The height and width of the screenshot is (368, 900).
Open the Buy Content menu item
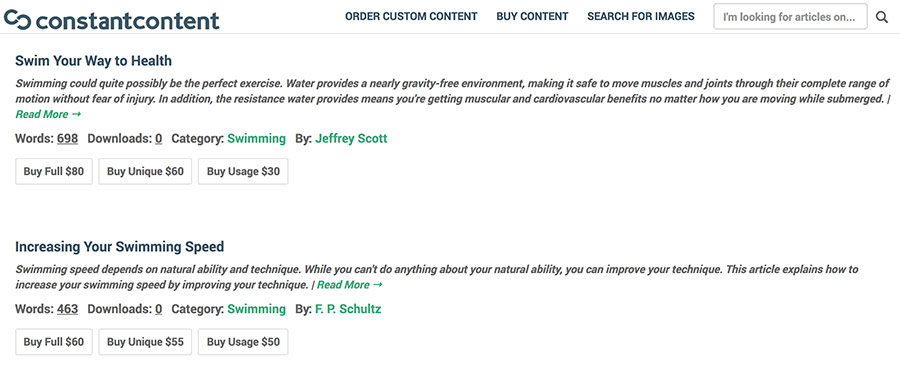(532, 17)
